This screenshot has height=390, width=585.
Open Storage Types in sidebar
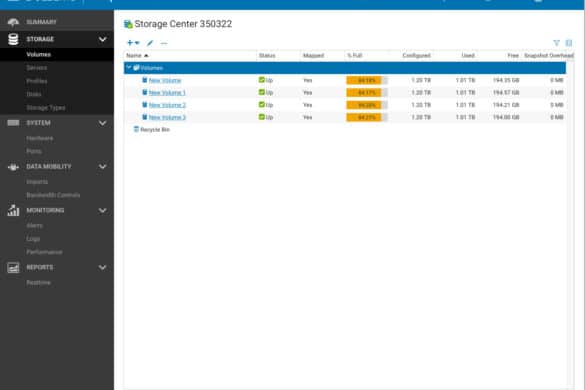tap(46, 108)
